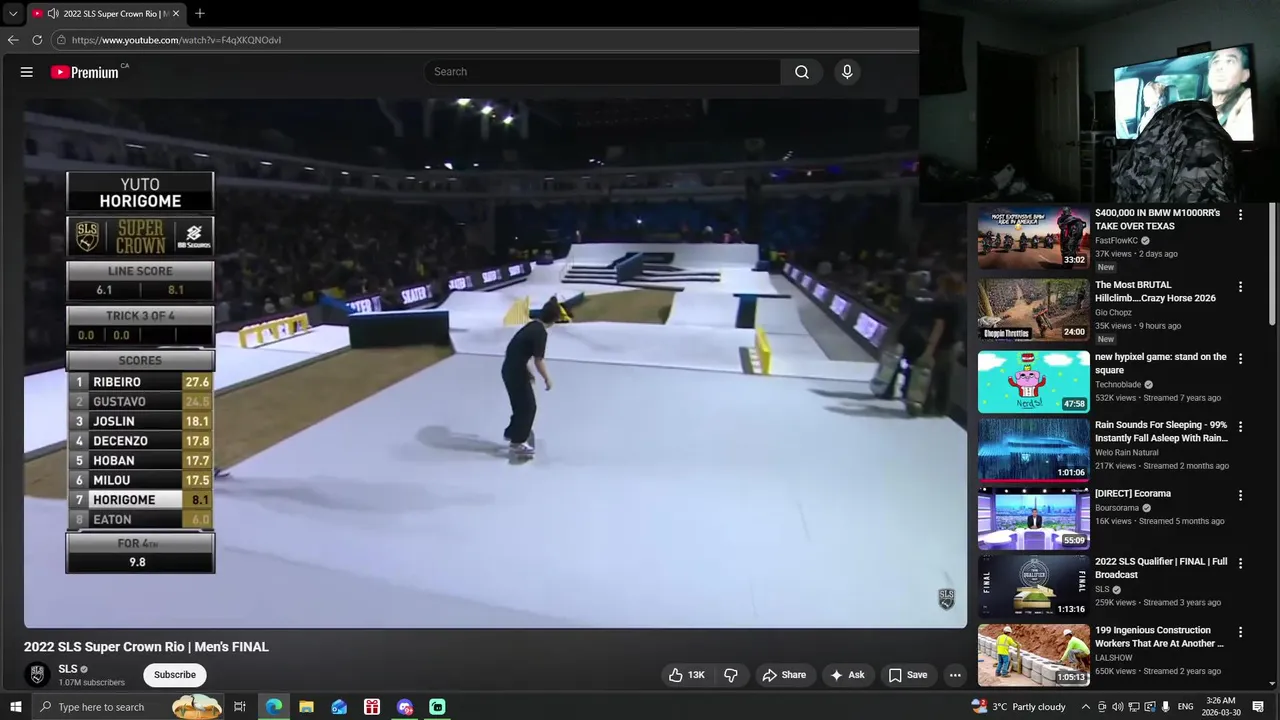
Task: Click FastFlowKC channel name
Action: [1117, 241]
